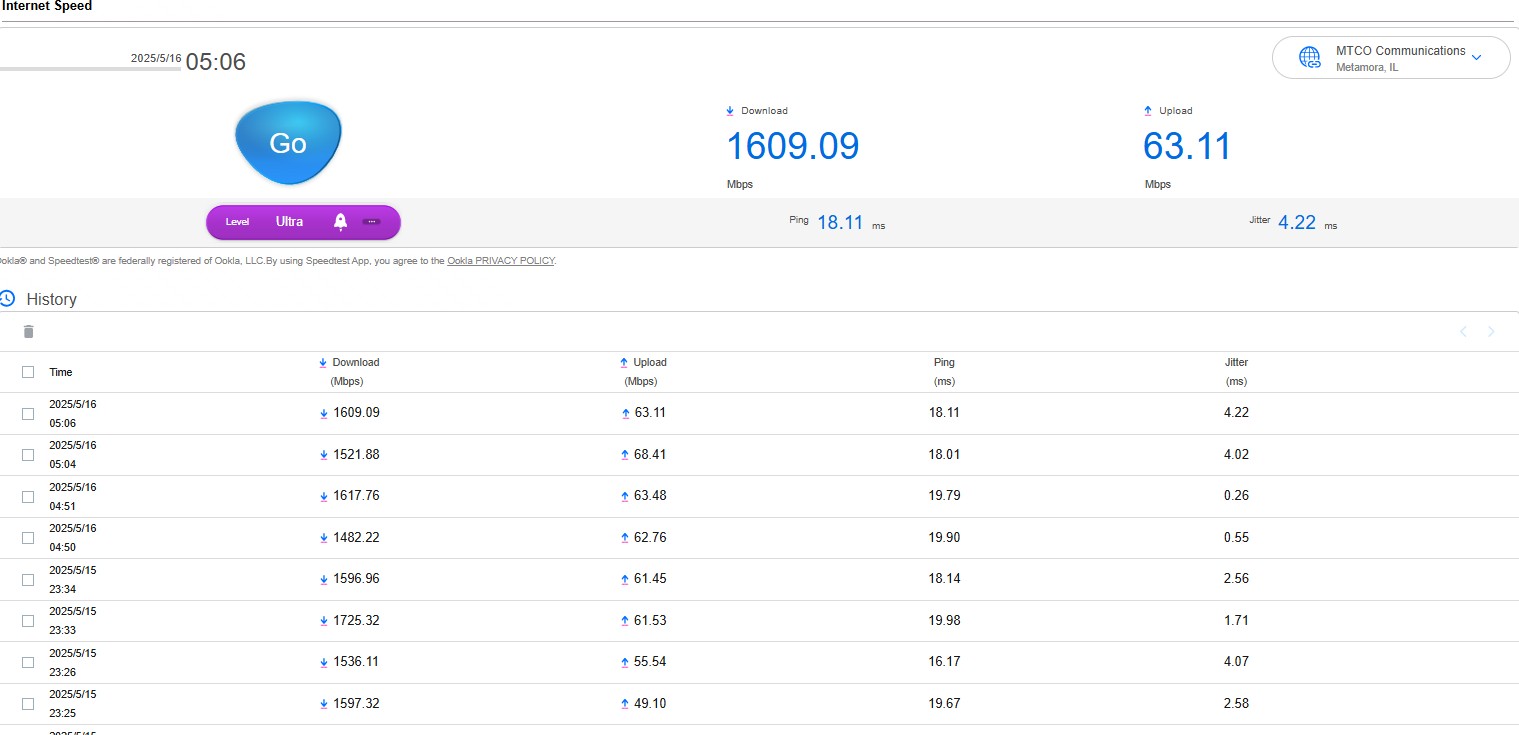Click the upload arrow icon above 63.11

click(x=1148, y=111)
